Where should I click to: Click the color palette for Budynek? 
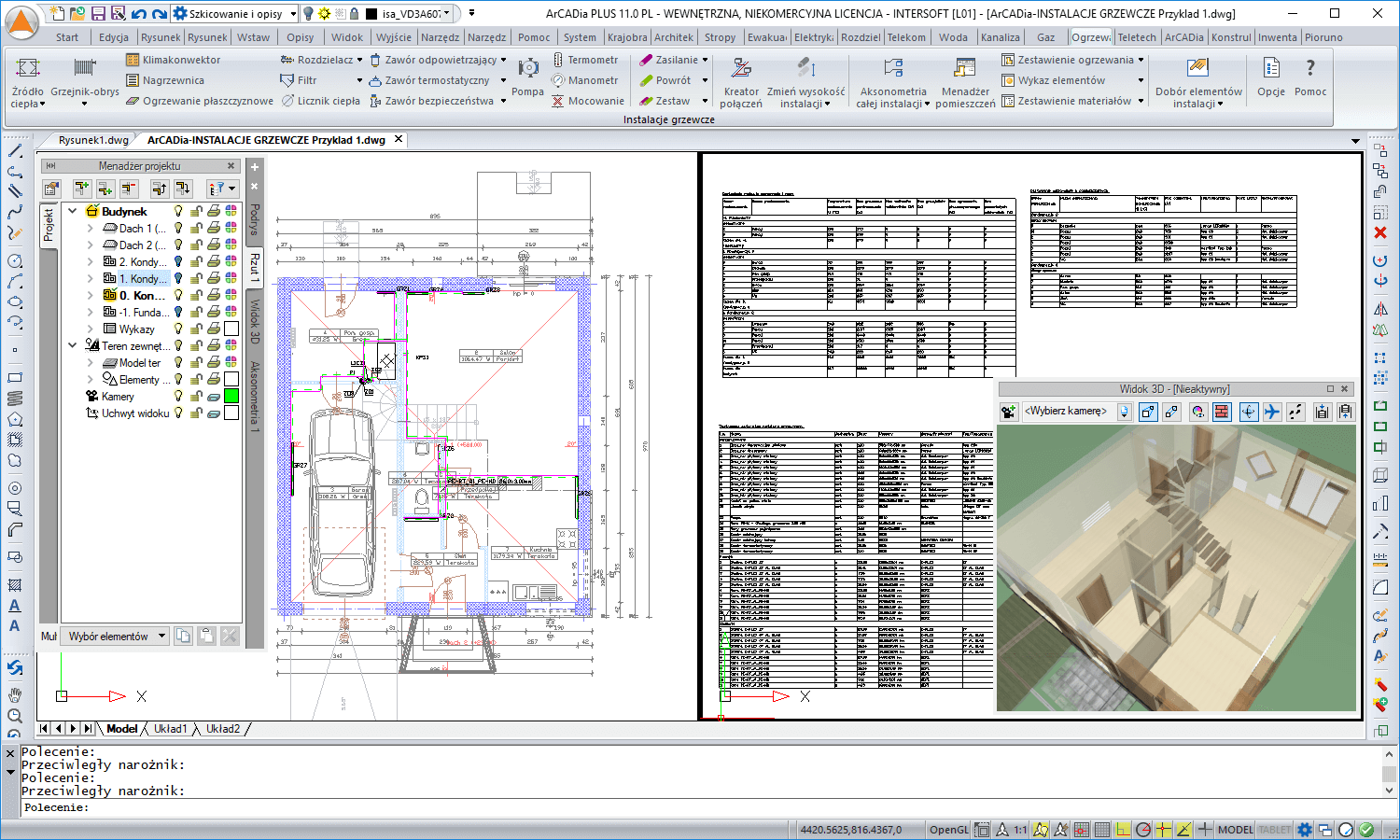[x=231, y=212]
